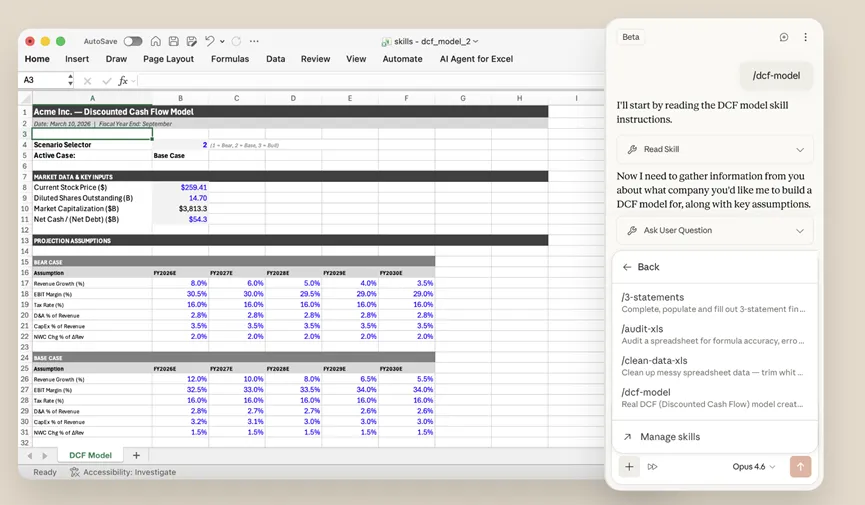Open the Insert ribbon tab
865x505 pixels.
point(77,59)
